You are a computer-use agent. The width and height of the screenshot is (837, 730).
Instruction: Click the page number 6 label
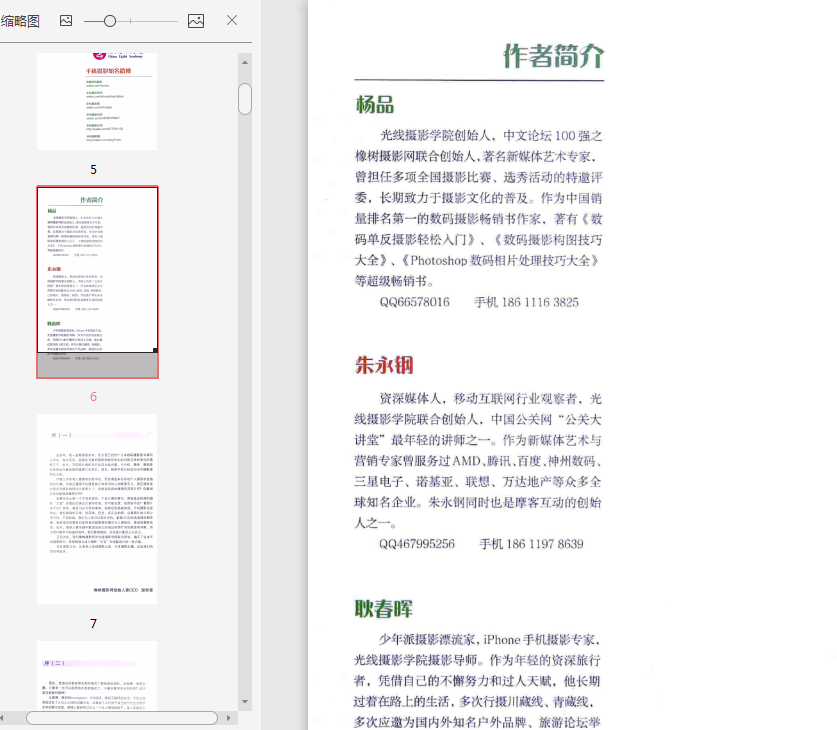coord(93,396)
